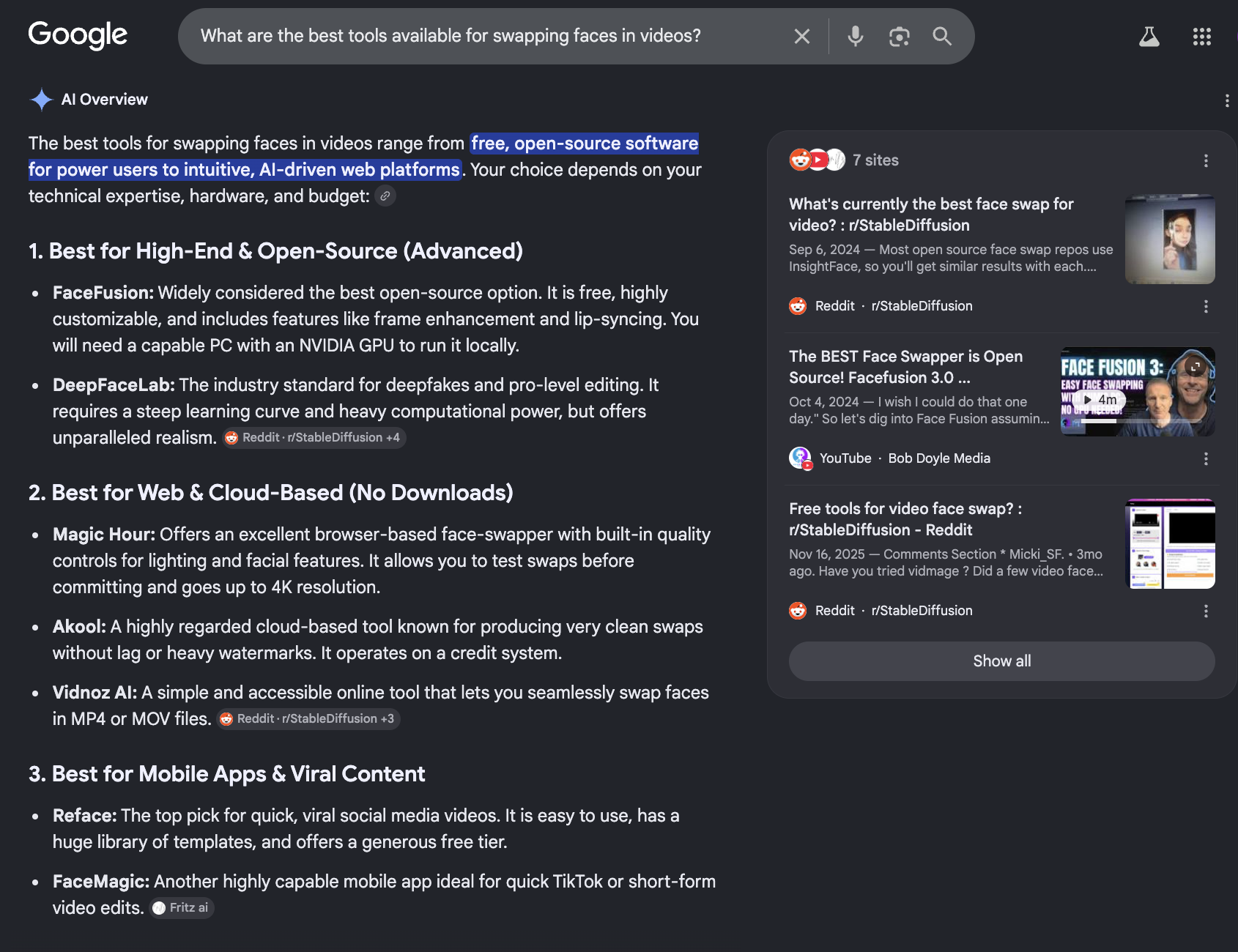Click the heading 'Best for High-End & Open-Source'
This screenshot has width=1238, height=952.
click(x=275, y=251)
